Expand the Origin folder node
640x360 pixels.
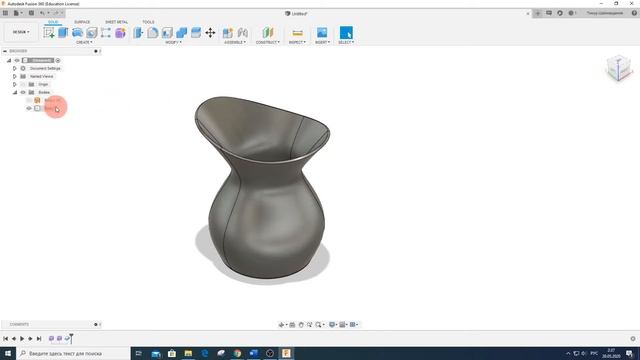[x=15, y=84]
